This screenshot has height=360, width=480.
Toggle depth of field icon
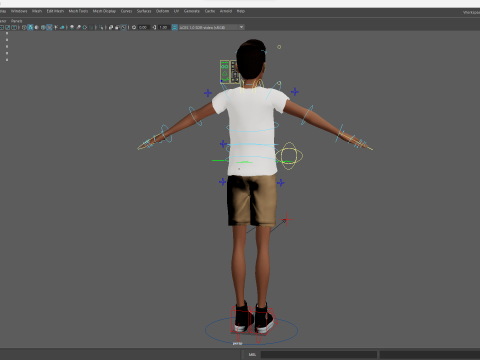pos(92,27)
